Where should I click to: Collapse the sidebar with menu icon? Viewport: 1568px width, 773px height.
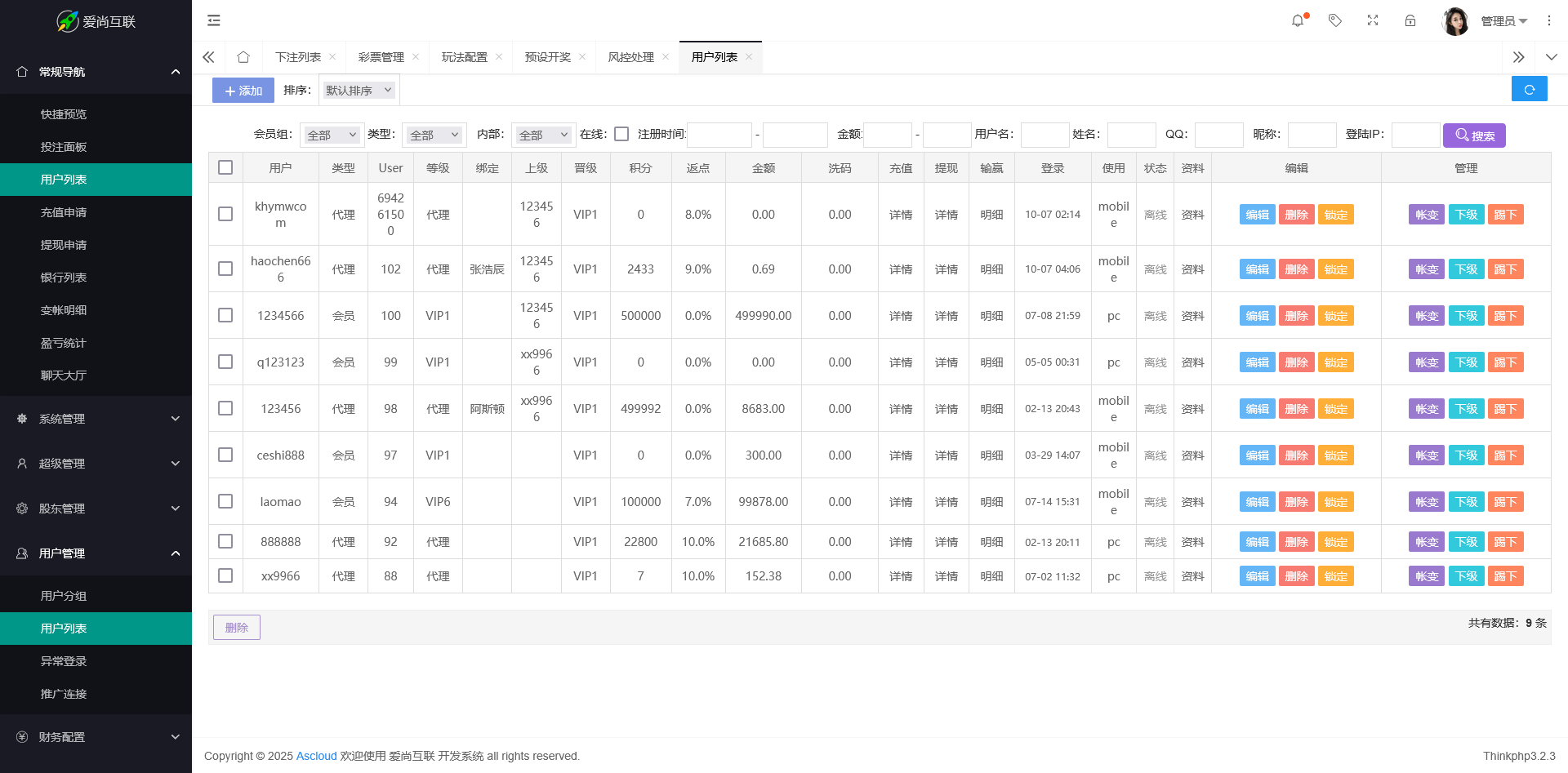[x=214, y=21]
